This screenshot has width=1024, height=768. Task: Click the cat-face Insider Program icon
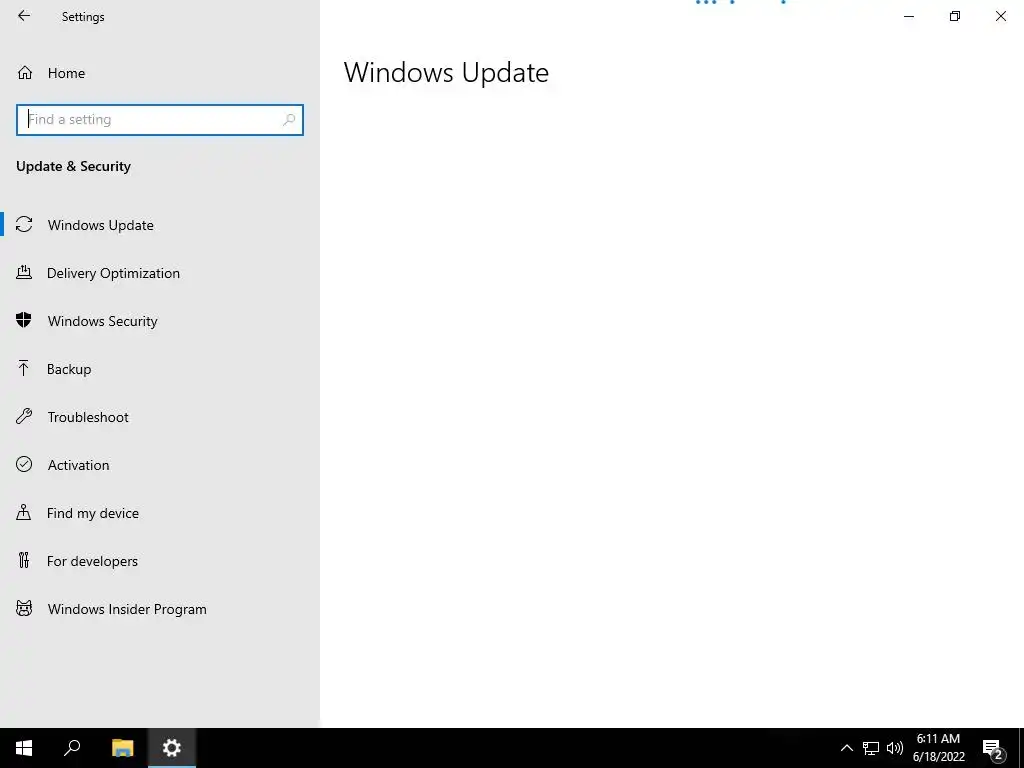click(x=24, y=609)
